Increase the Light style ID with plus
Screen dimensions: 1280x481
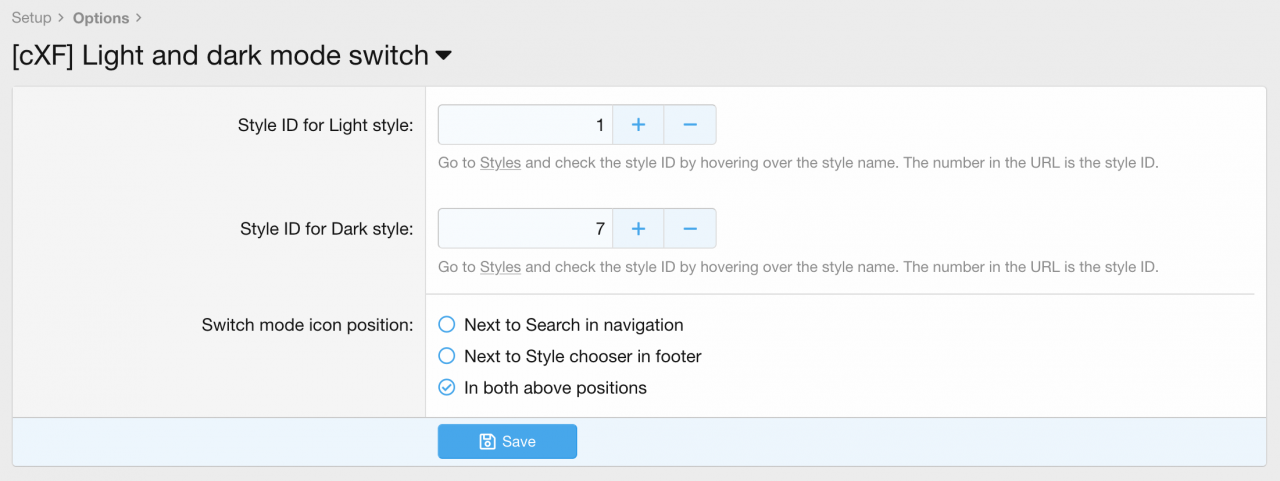click(638, 125)
